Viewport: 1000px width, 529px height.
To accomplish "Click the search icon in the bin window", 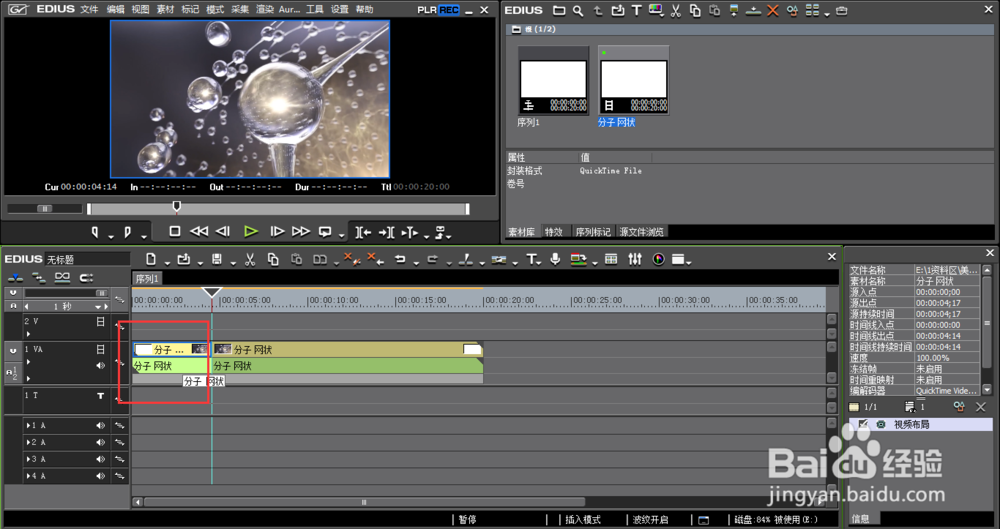I will (578, 10).
